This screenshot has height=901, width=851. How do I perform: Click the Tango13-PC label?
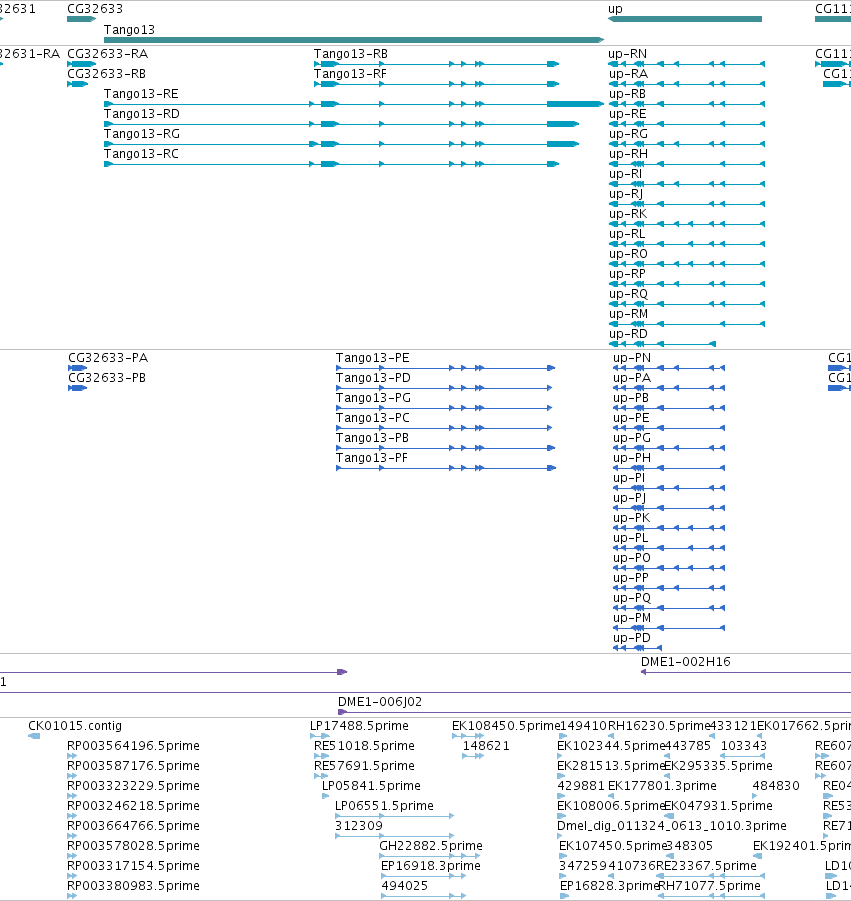pyautogui.click(x=372, y=418)
